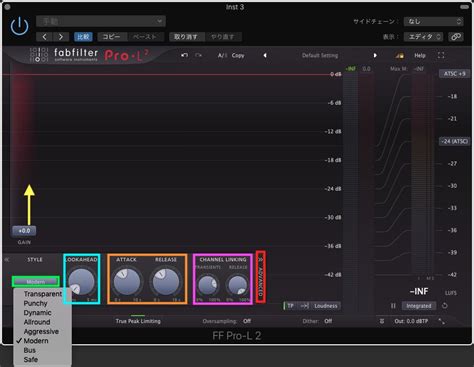Click the 比較 compare button
Screen dimensions: 474x367
(83, 37)
